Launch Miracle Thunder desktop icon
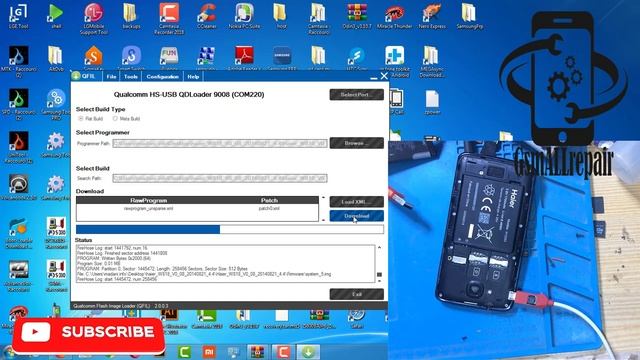Screen dimensions: 640x360 pos(394,16)
